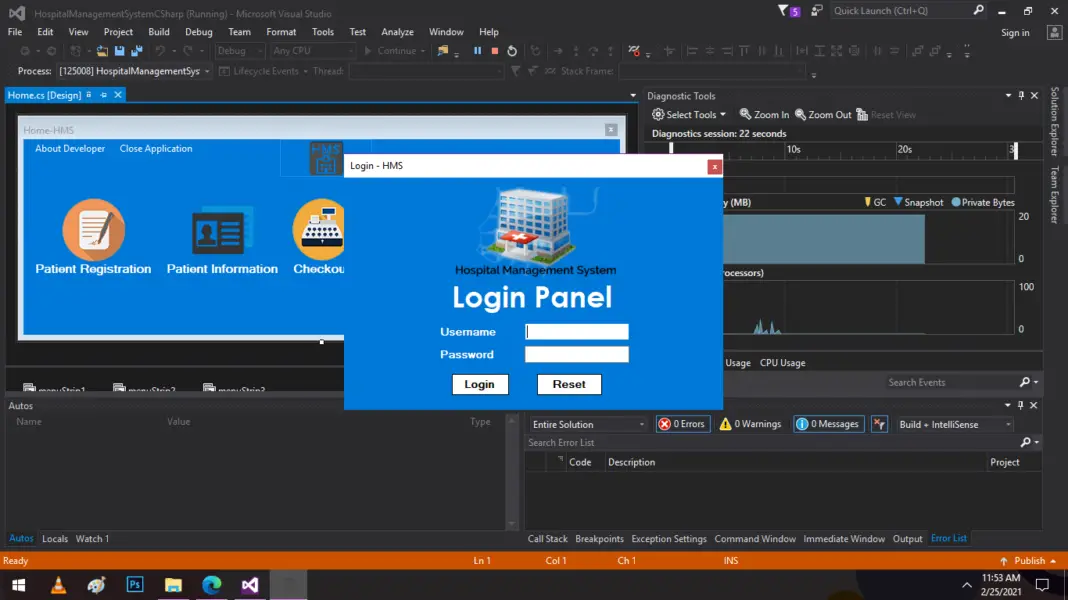Open the Format menu
This screenshot has width=1068, height=600.
[x=281, y=32]
